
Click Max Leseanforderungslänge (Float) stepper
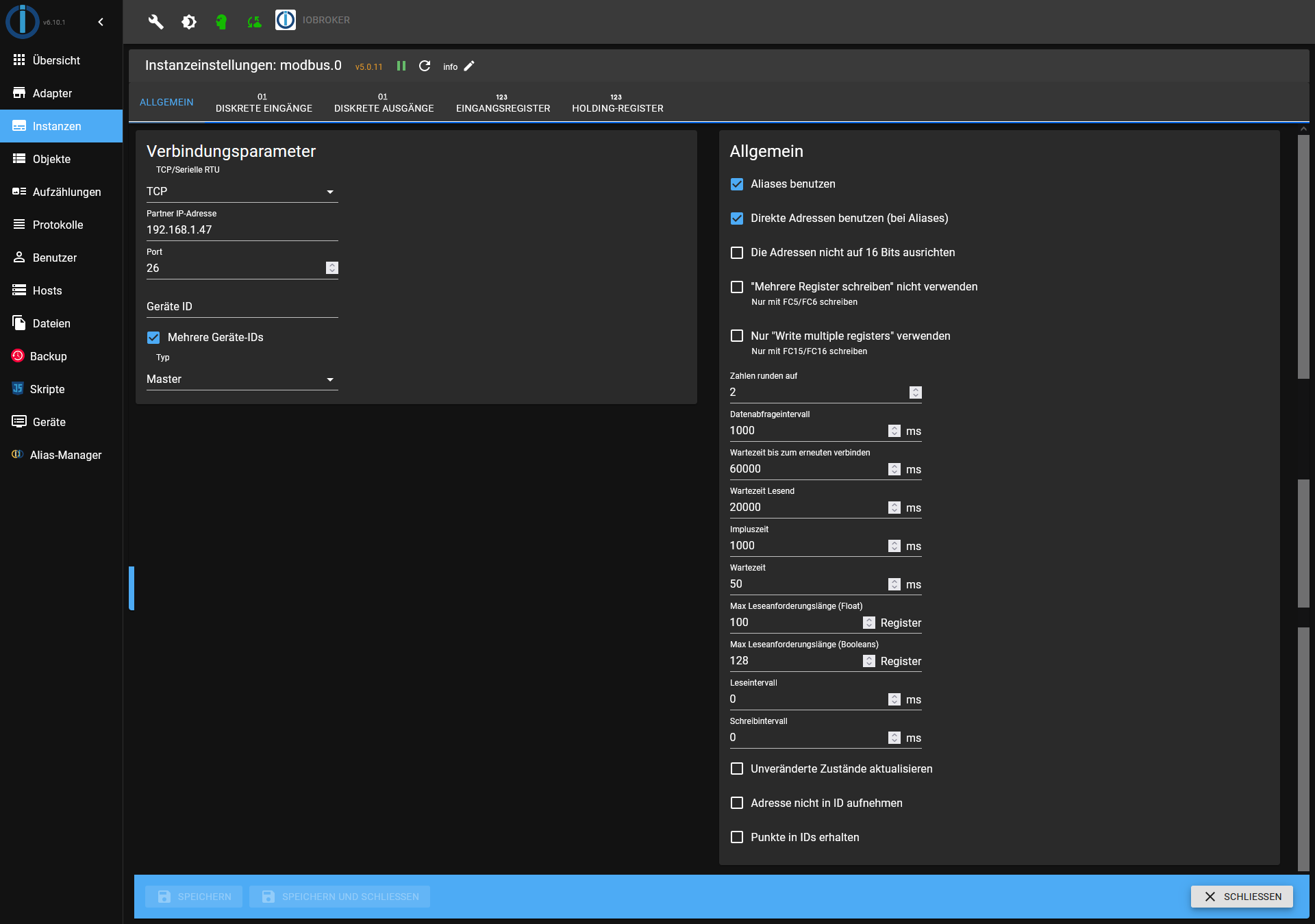coord(869,623)
